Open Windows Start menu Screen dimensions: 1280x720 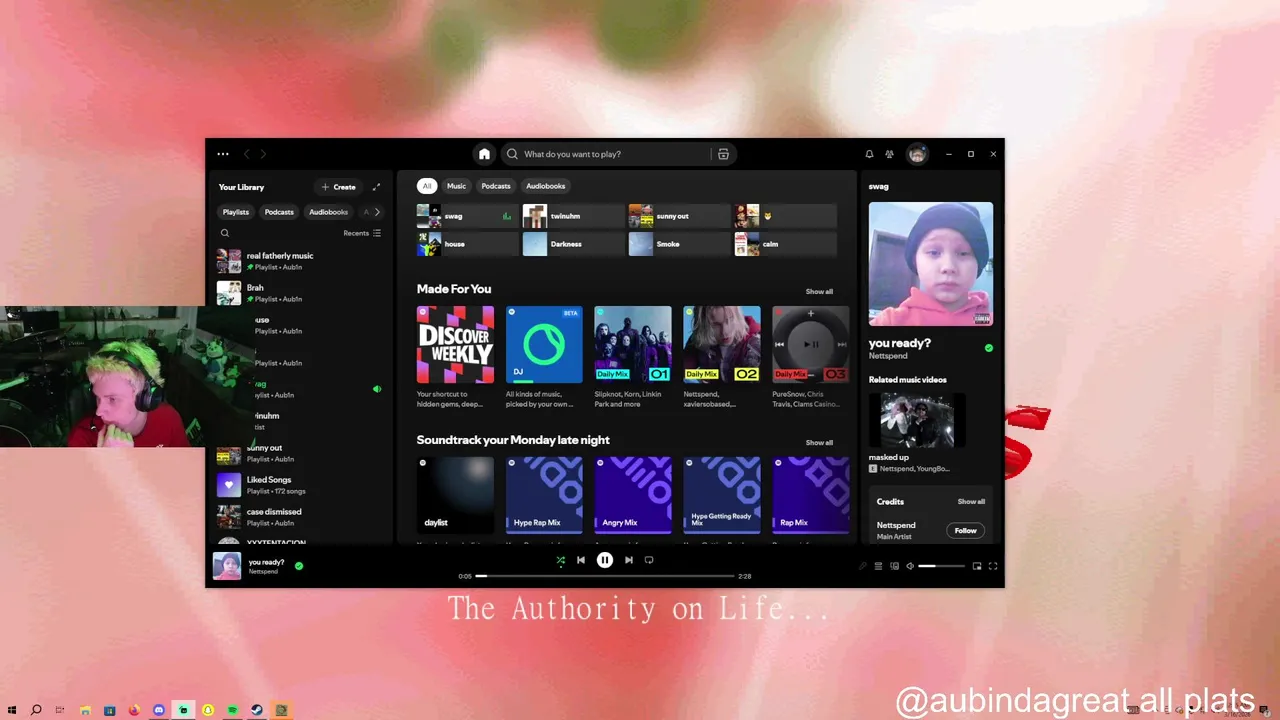point(12,710)
